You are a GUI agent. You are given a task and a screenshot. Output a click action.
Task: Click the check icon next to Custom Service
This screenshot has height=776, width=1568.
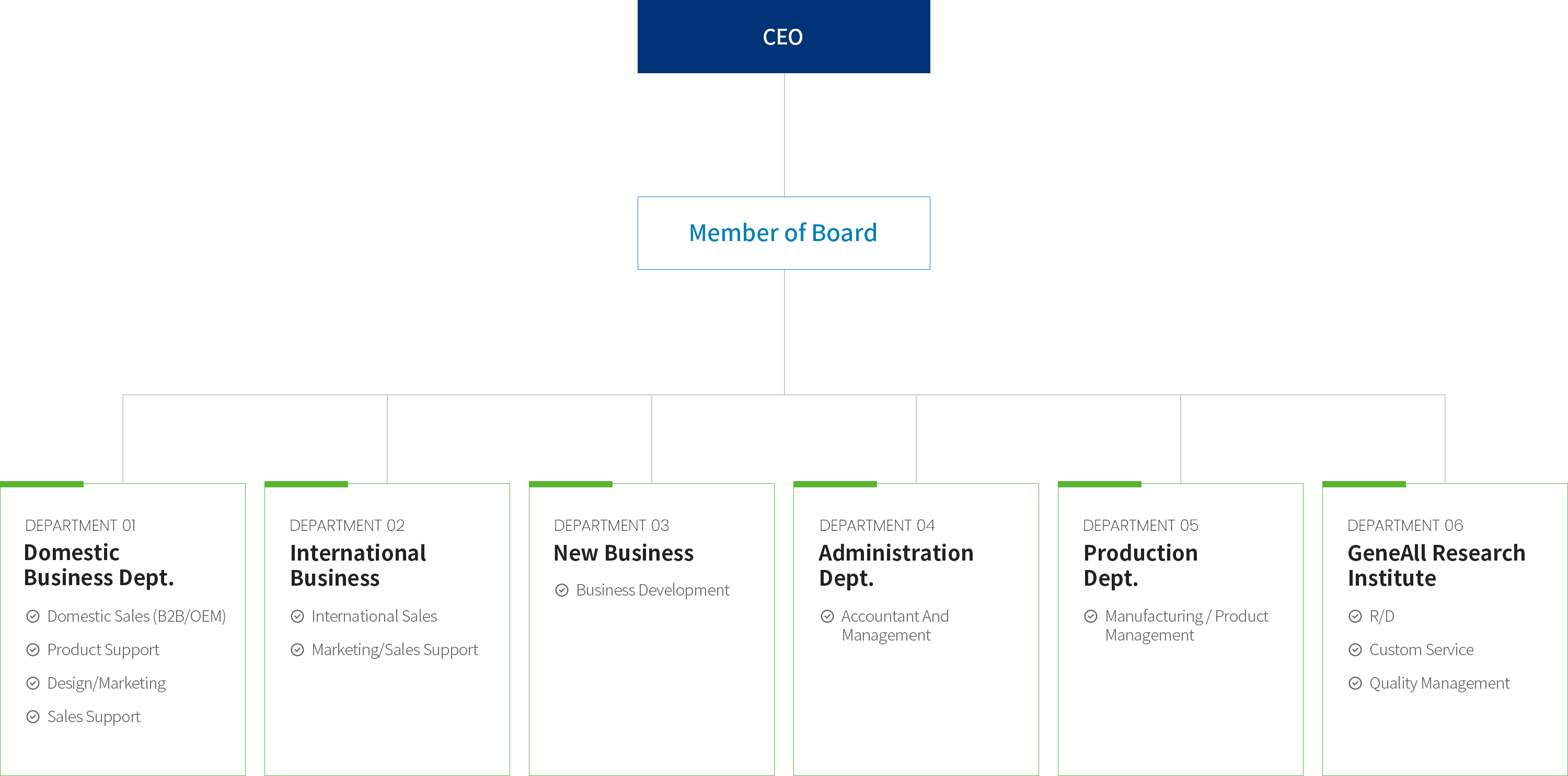tap(1355, 650)
